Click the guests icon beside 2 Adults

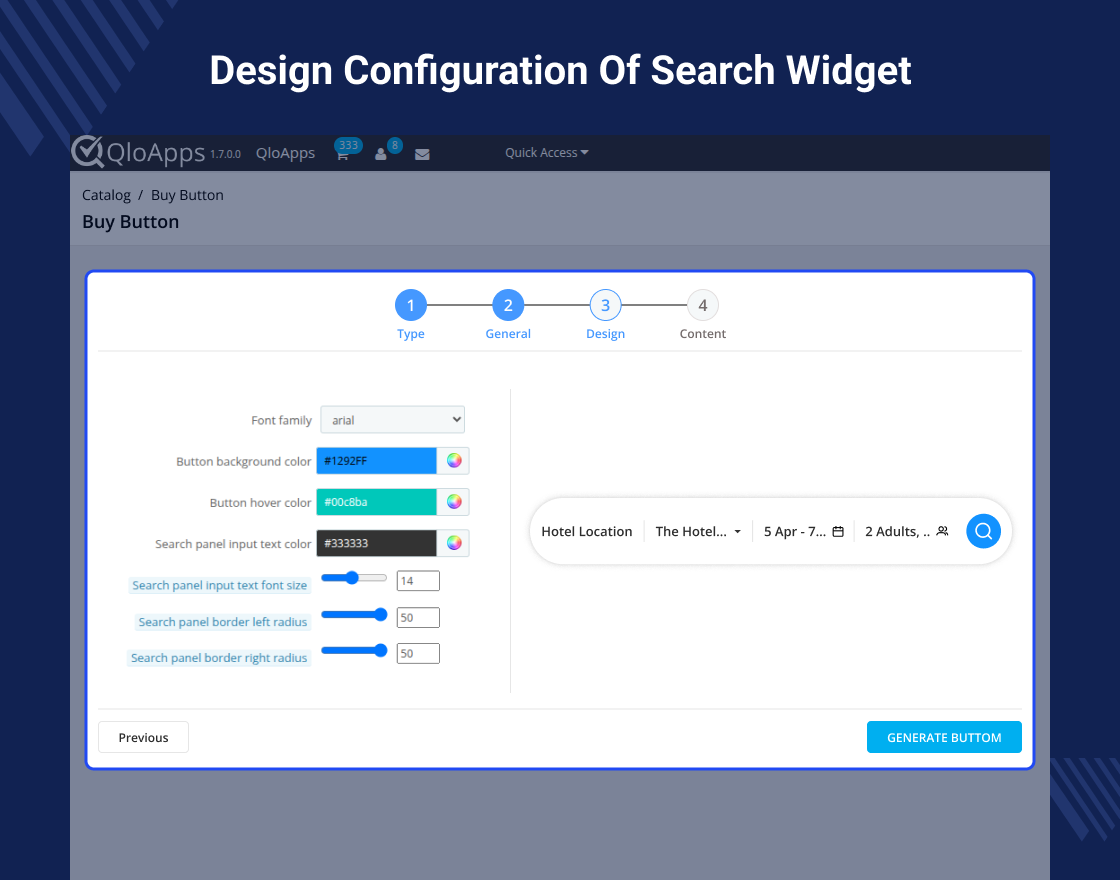[942, 531]
